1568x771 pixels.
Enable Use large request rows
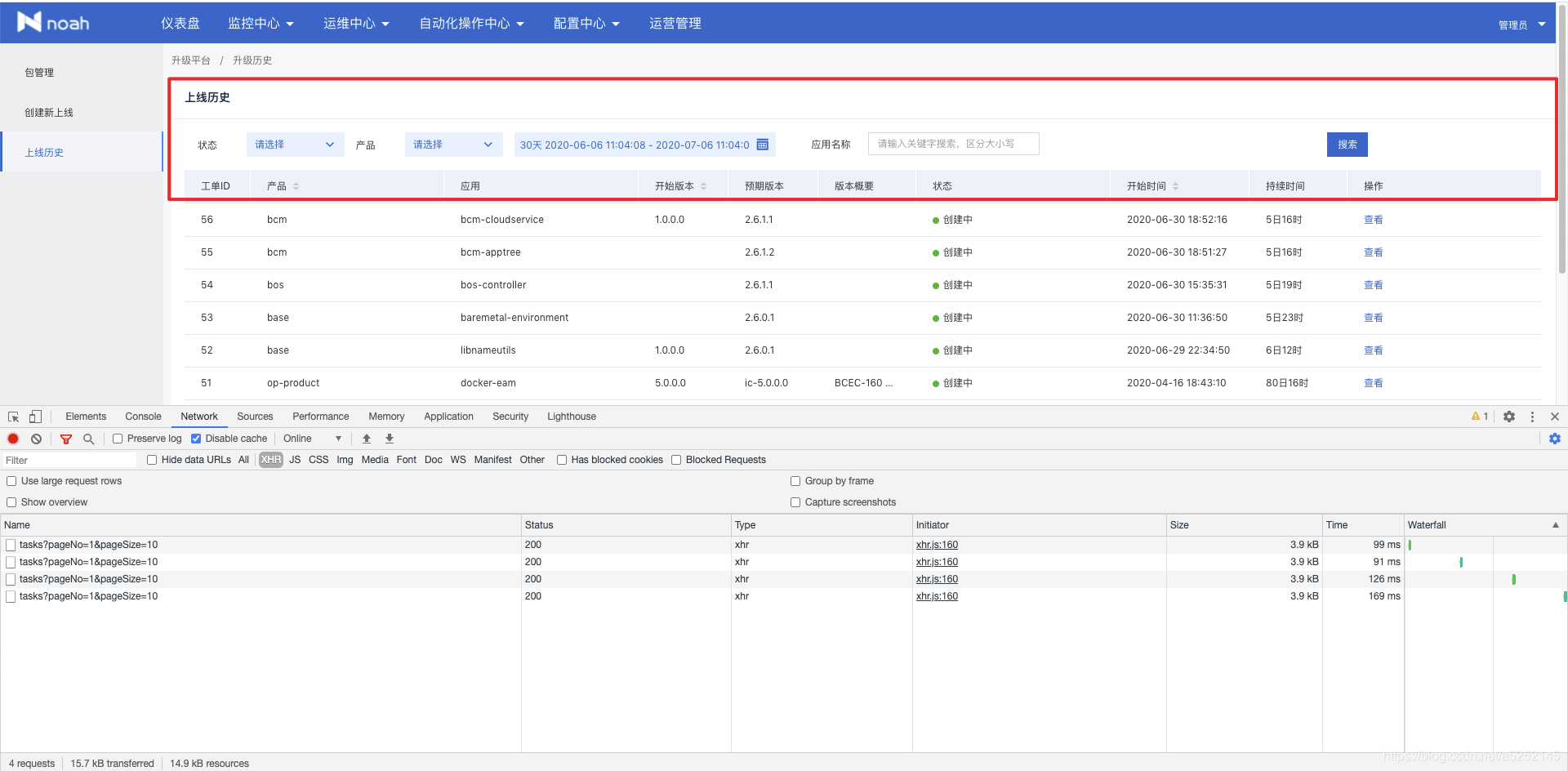pos(11,481)
